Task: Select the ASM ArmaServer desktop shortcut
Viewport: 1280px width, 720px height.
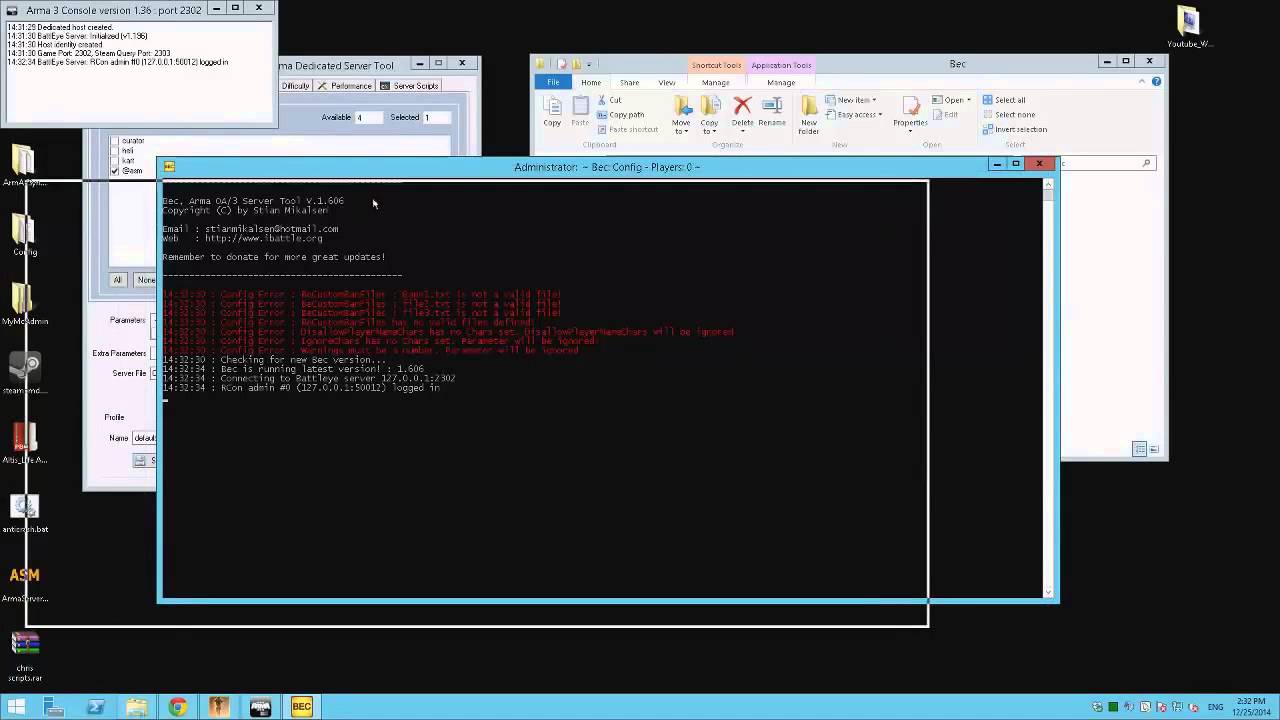Action: (24, 583)
